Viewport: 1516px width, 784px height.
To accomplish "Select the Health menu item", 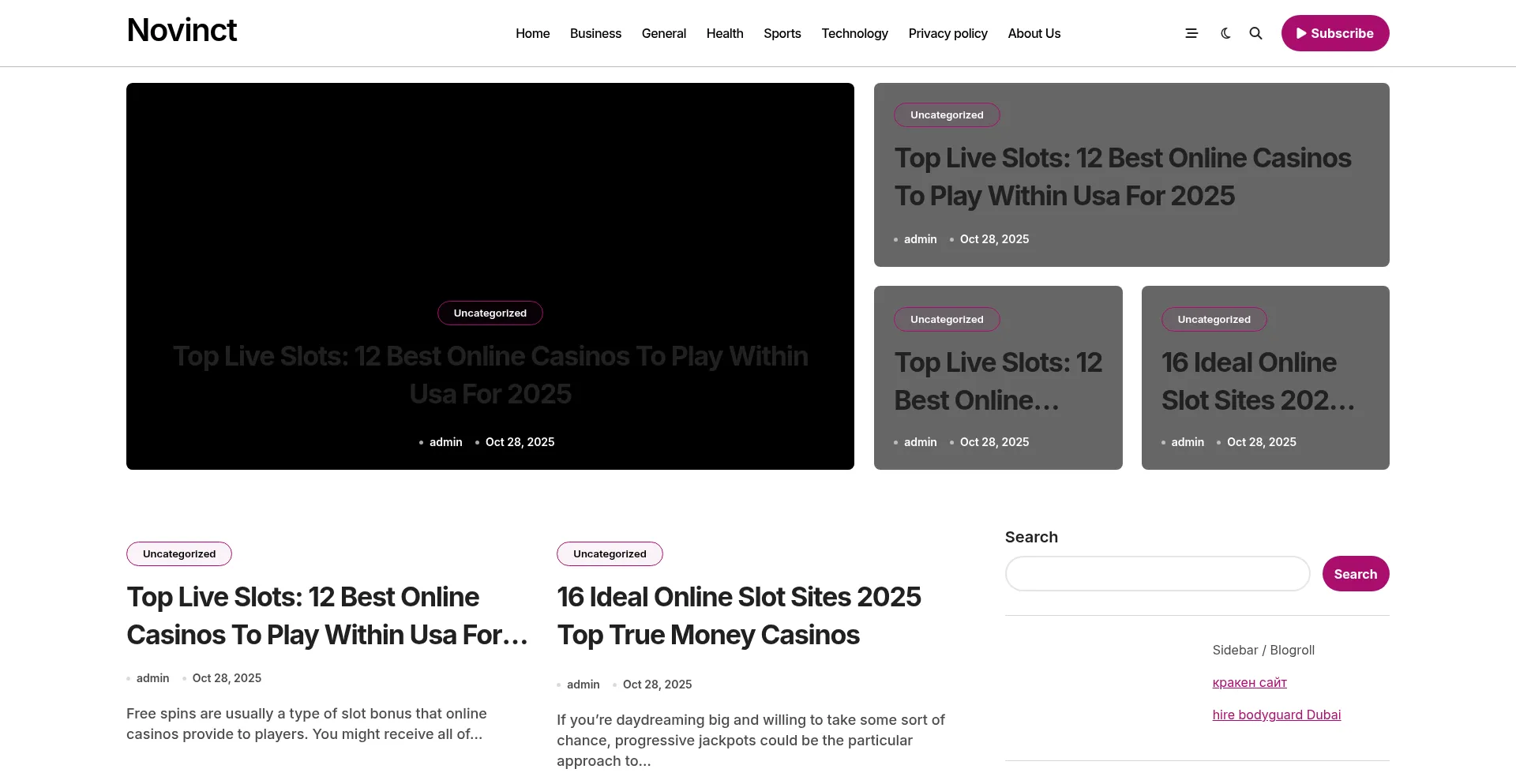I will [724, 33].
